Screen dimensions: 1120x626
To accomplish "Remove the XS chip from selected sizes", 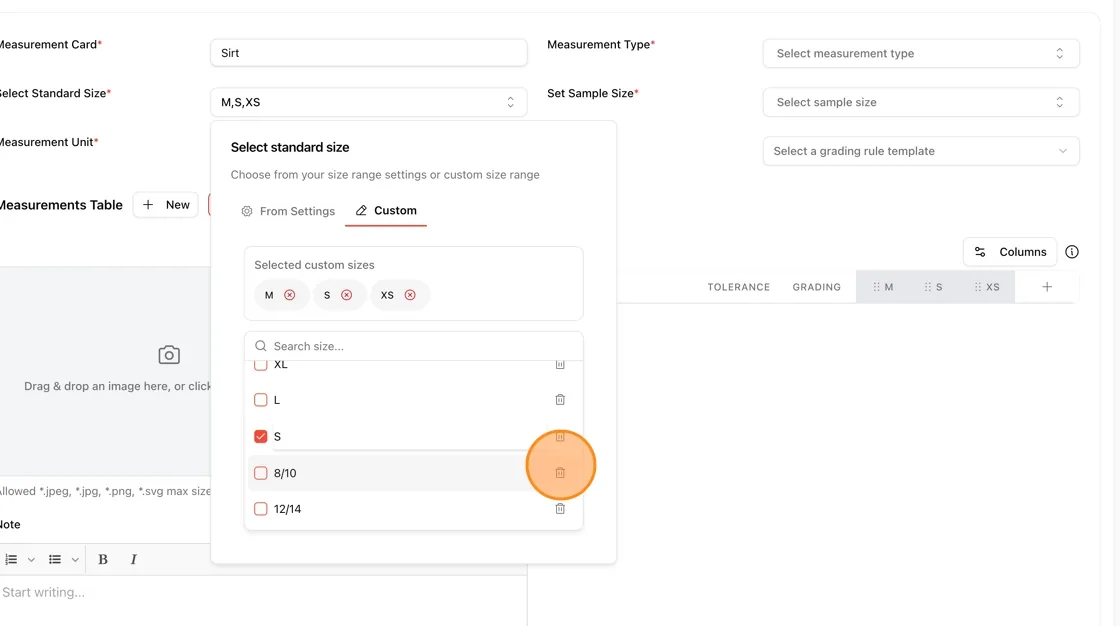I will tap(410, 295).
